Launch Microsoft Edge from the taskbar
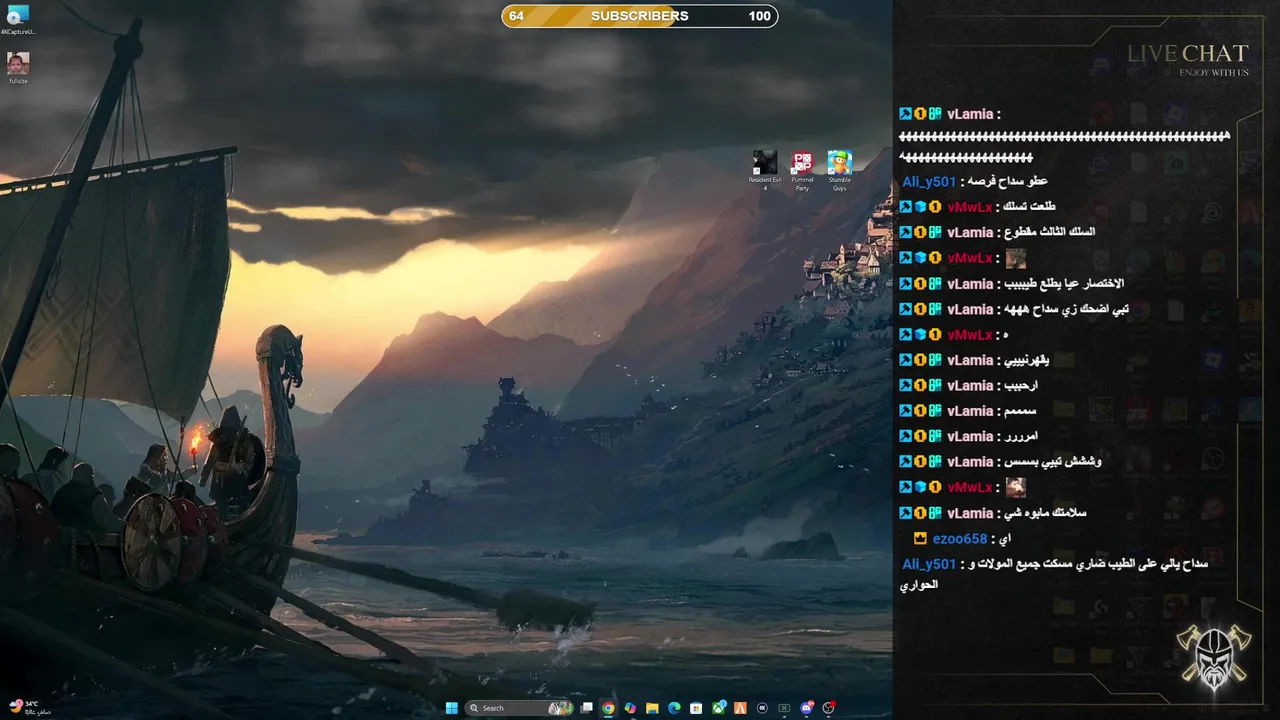This screenshot has width=1280, height=720. (674, 708)
